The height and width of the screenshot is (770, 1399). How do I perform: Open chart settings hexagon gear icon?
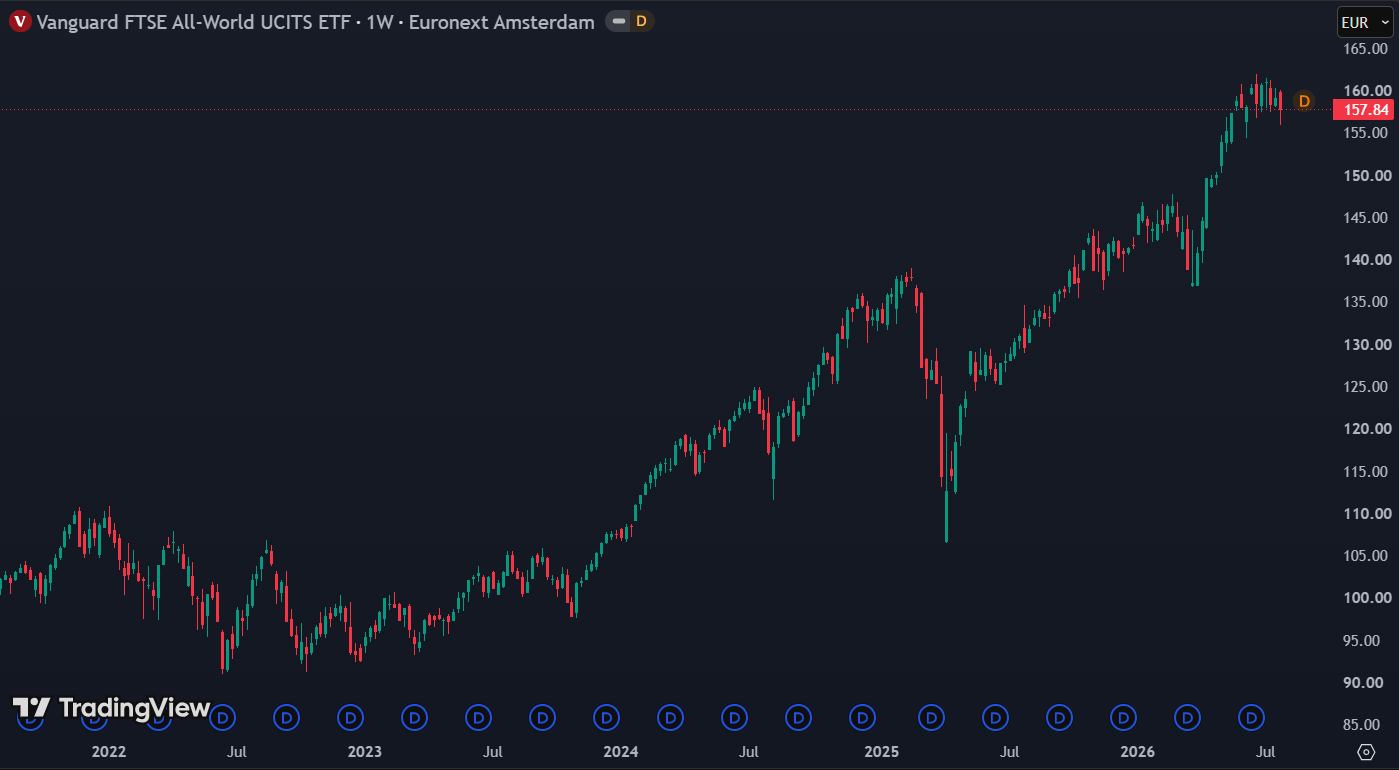coord(1366,751)
